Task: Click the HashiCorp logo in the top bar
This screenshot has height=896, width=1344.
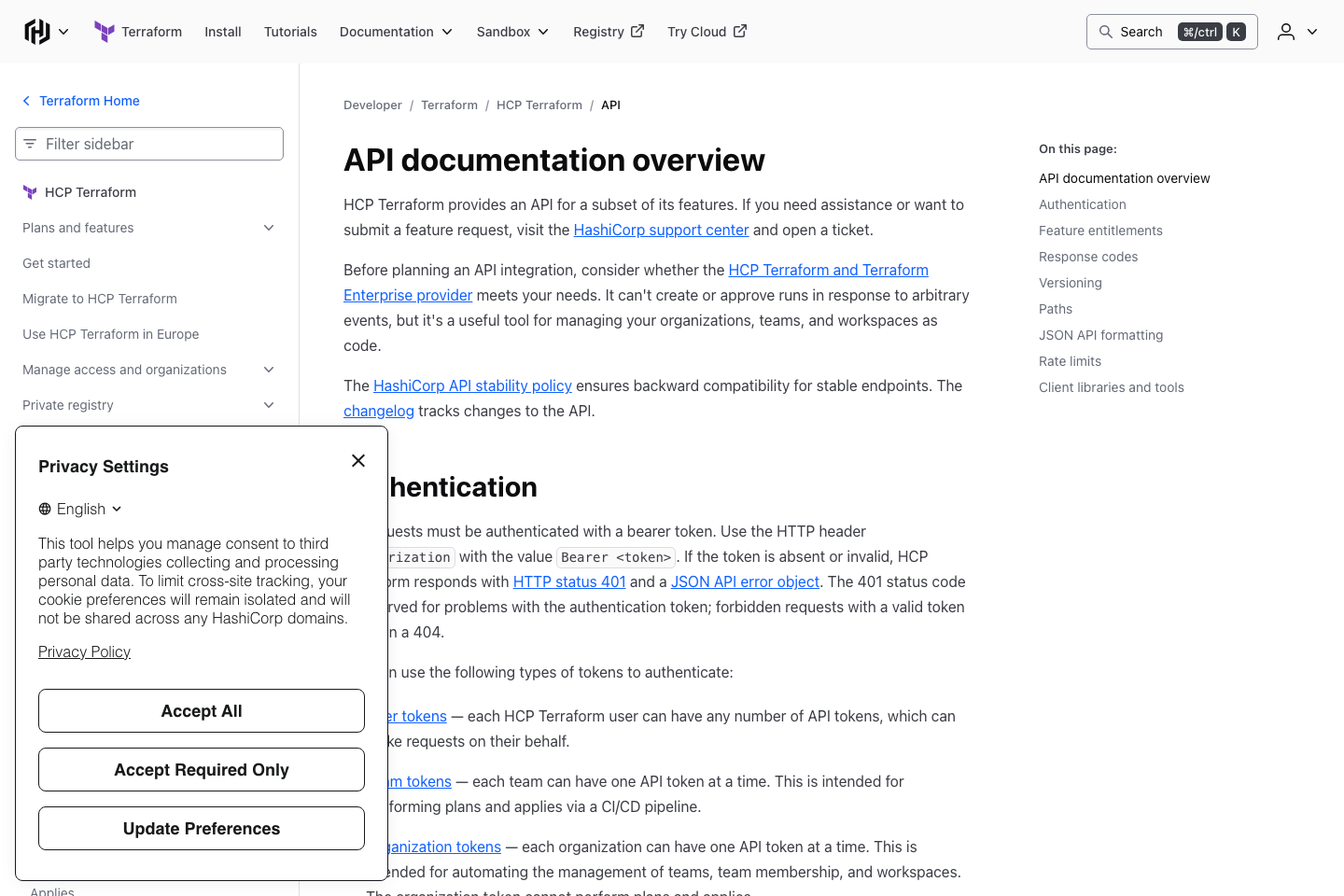Action: tap(35, 31)
